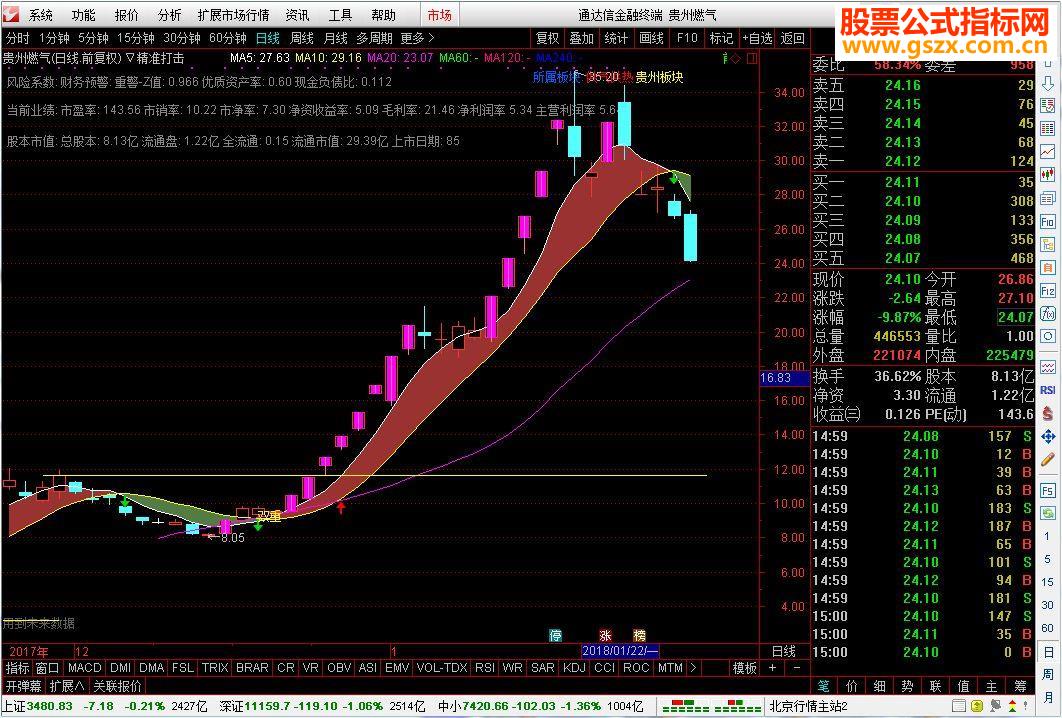
Task: Switch to monthly 月 period in the sidebar
Action: (x=1047, y=696)
